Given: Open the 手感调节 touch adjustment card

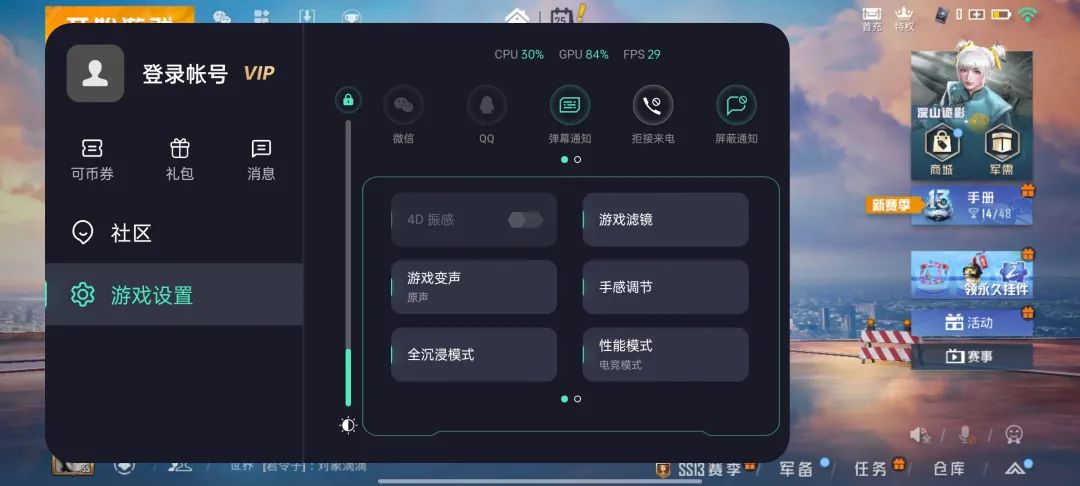Looking at the screenshot, I should (665, 287).
